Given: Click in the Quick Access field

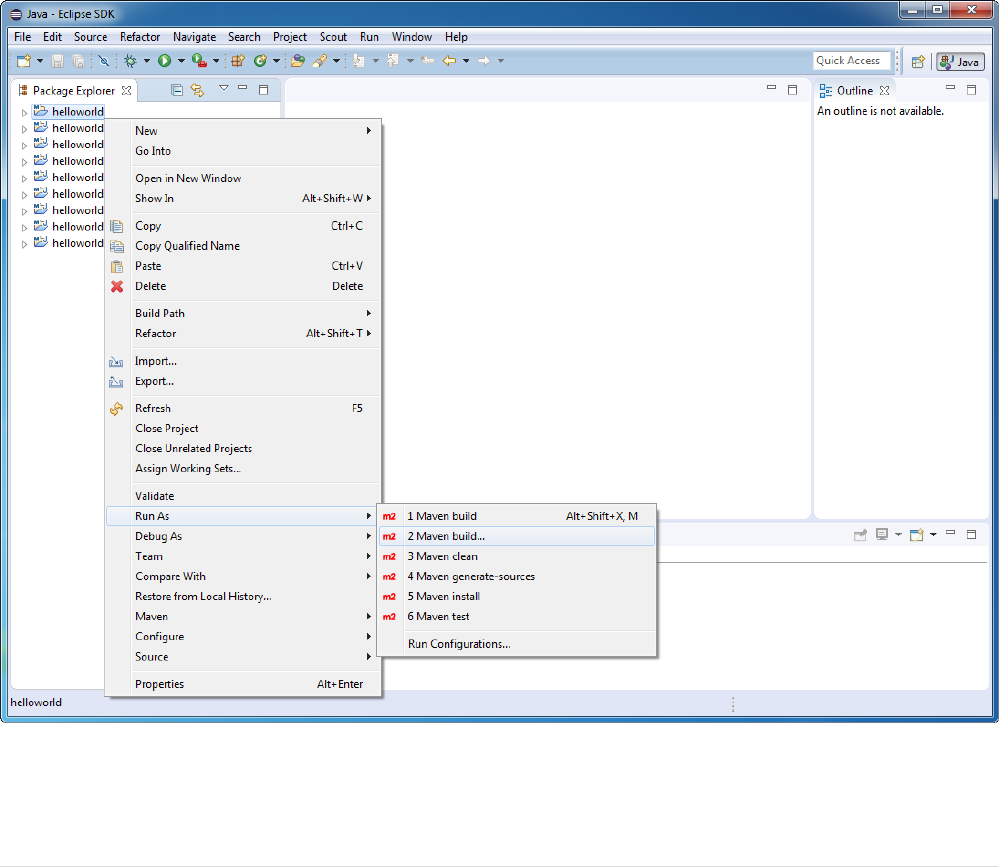Looking at the screenshot, I should (852, 61).
